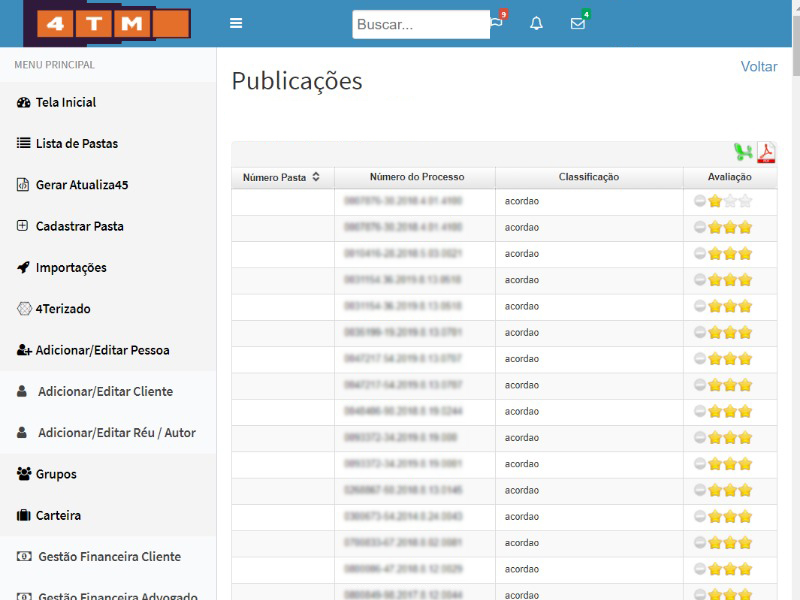Click the rocket icon beside Importações

(x=24, y=268)
